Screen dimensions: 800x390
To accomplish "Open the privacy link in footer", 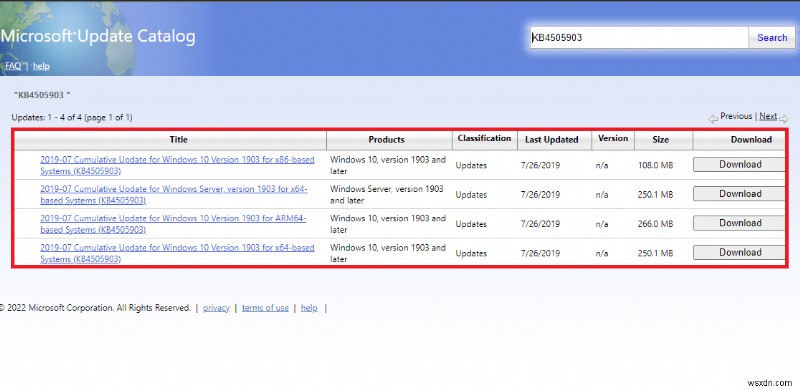I will (216, 308).
